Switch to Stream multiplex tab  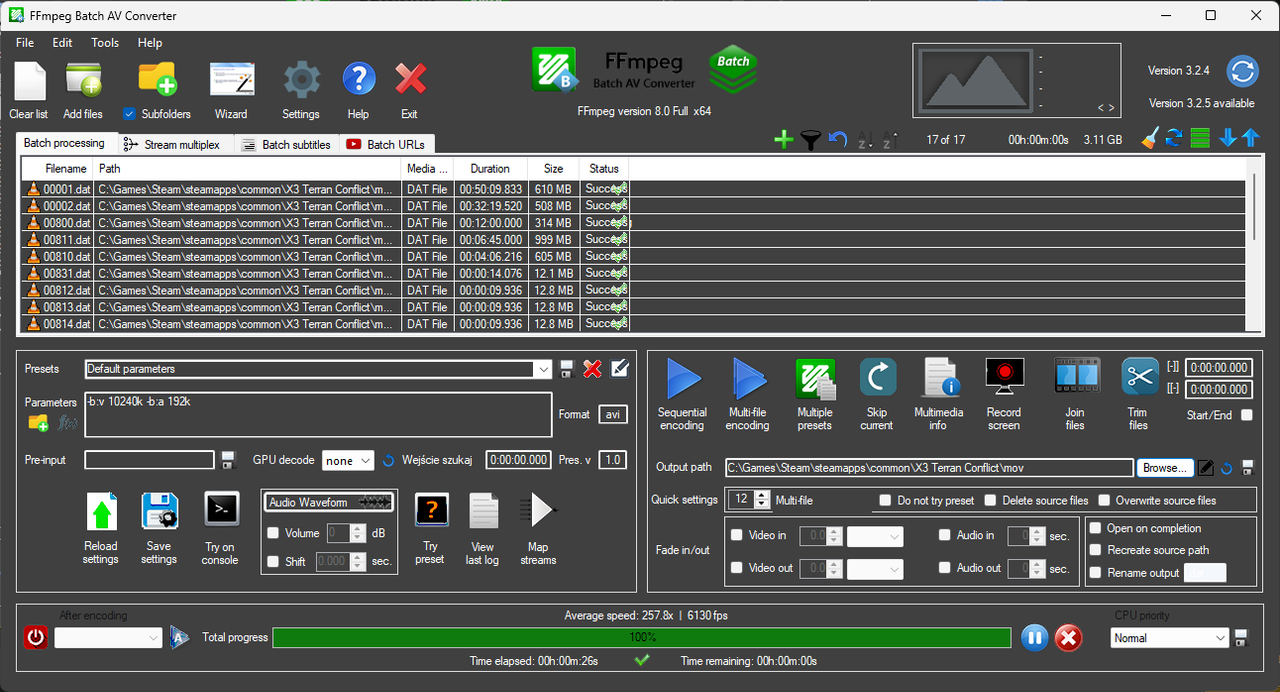pos(176,145)
